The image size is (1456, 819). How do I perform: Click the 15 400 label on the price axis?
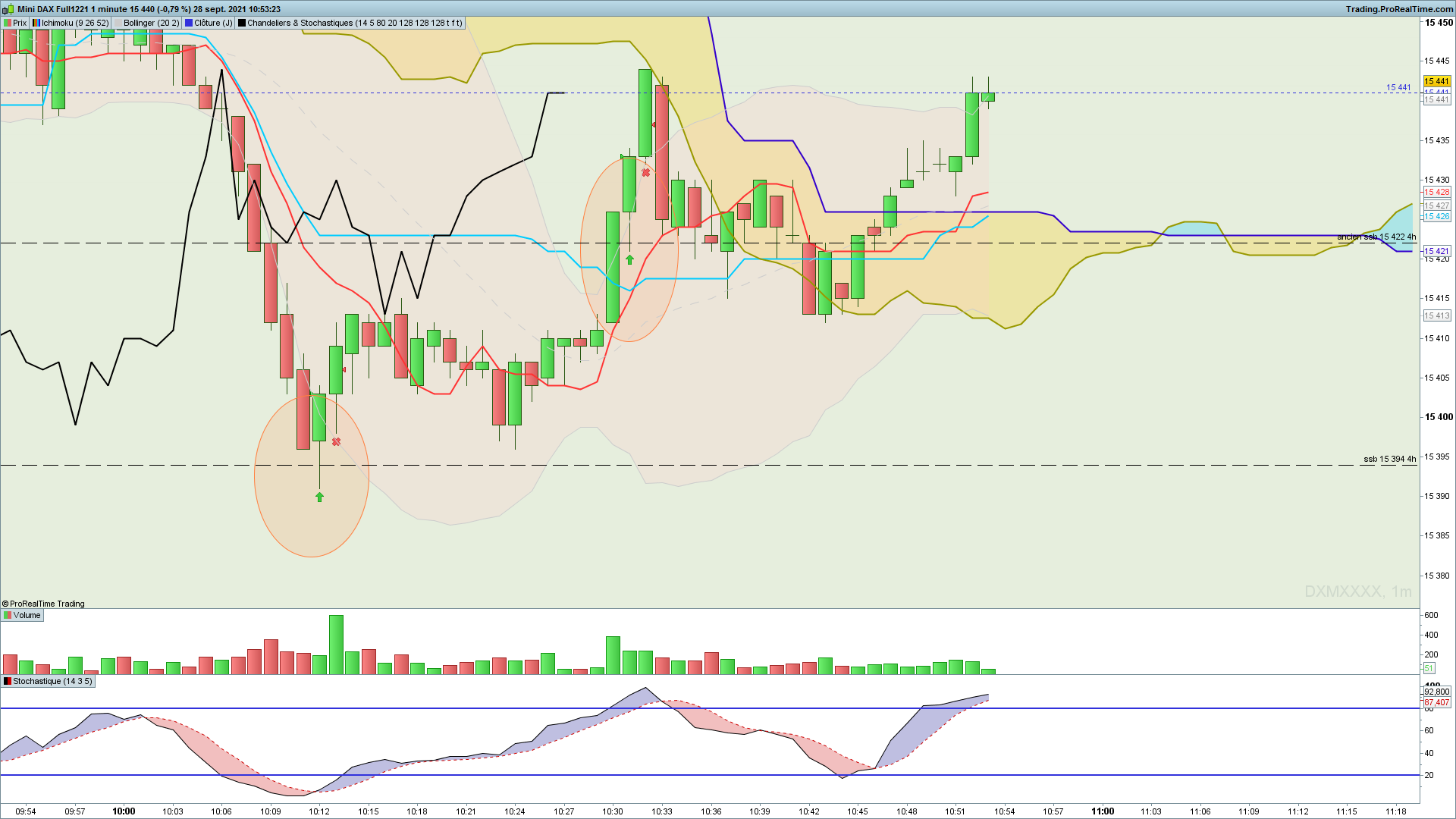click(1439, 417)
